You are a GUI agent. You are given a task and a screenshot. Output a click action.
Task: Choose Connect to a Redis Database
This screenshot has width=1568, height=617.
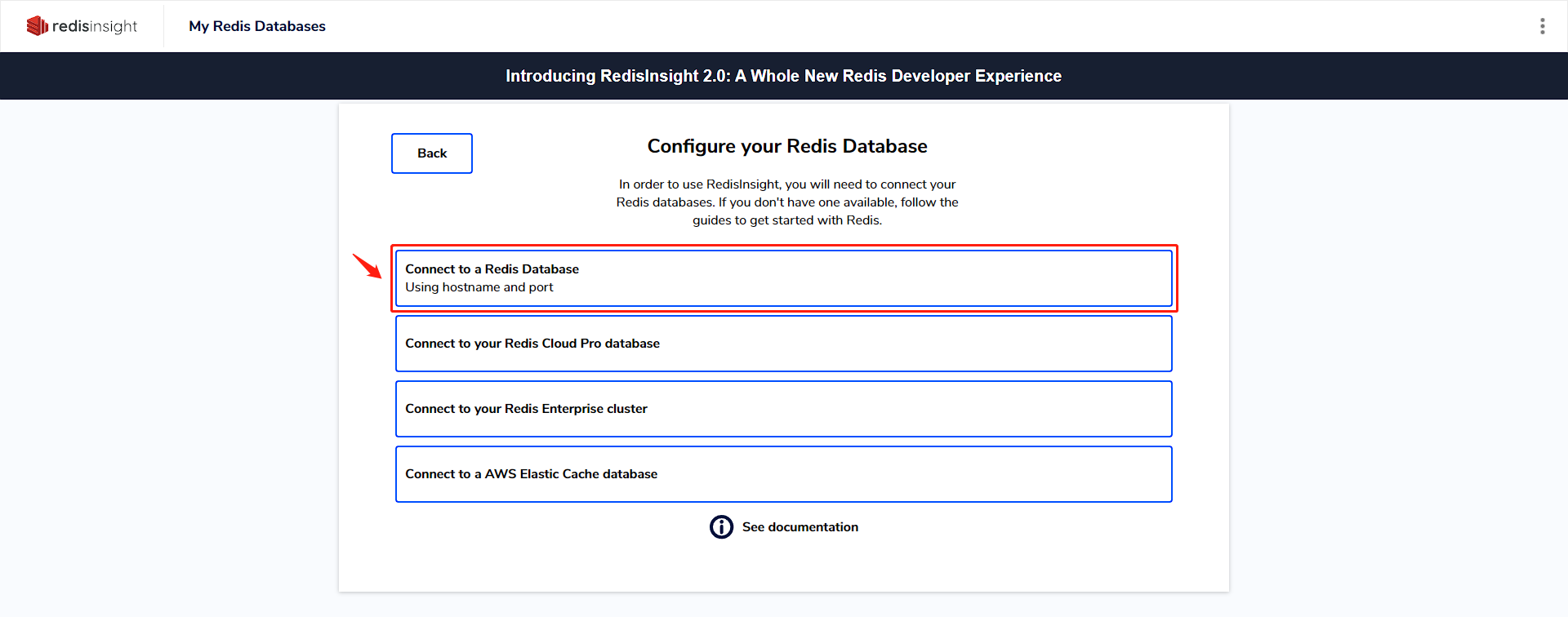(784, 278)
